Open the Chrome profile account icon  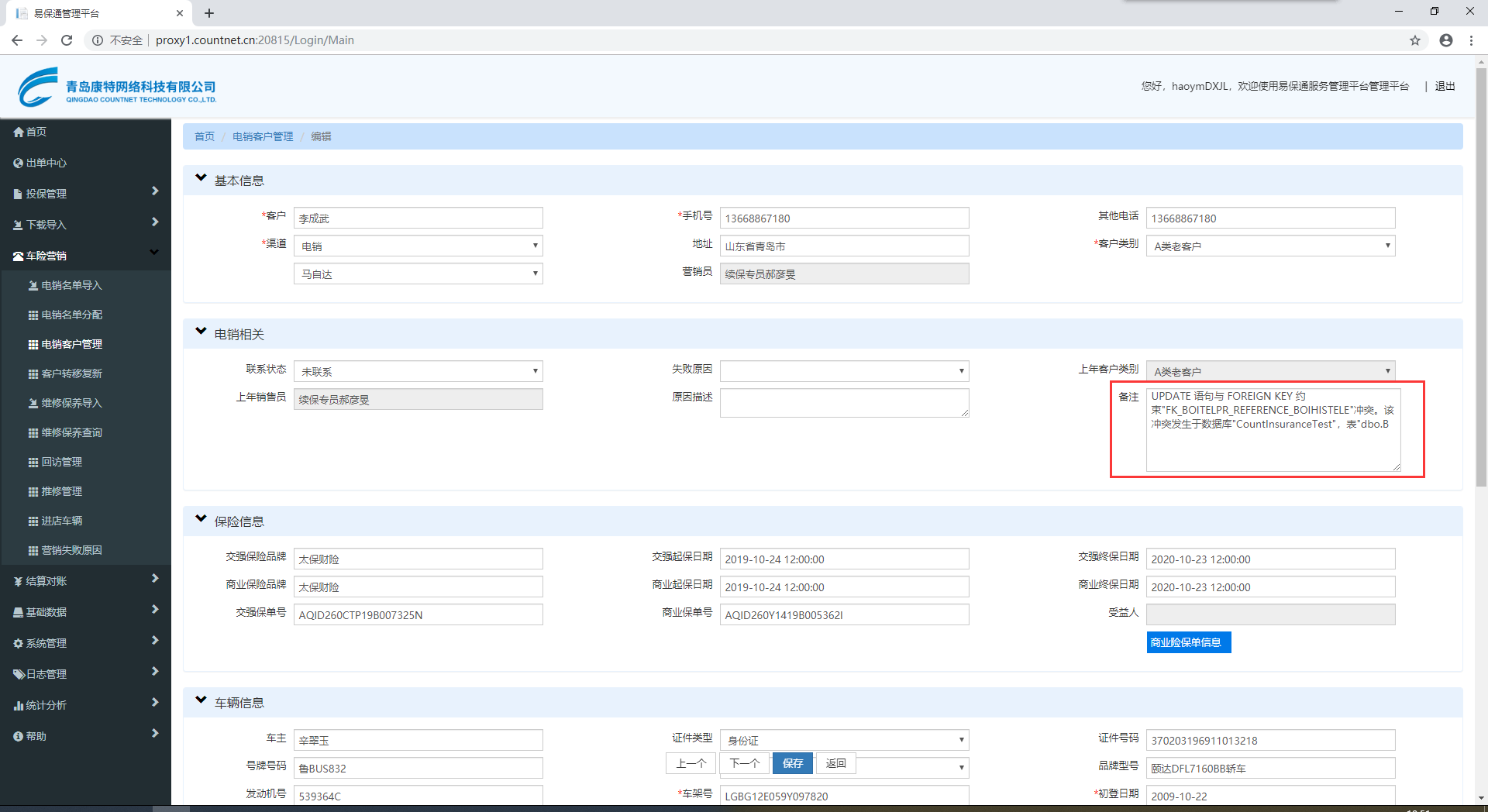click(x=1445, y=40)
